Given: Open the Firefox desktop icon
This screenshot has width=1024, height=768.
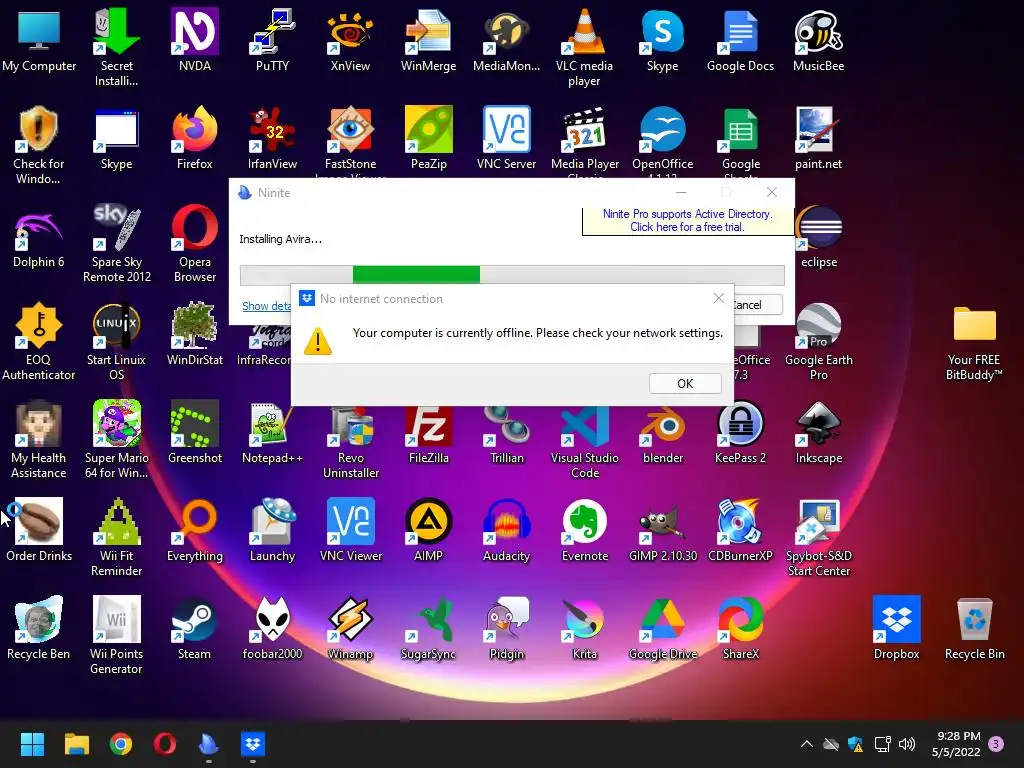Looking at the screenshot, I should click(195, 138).
